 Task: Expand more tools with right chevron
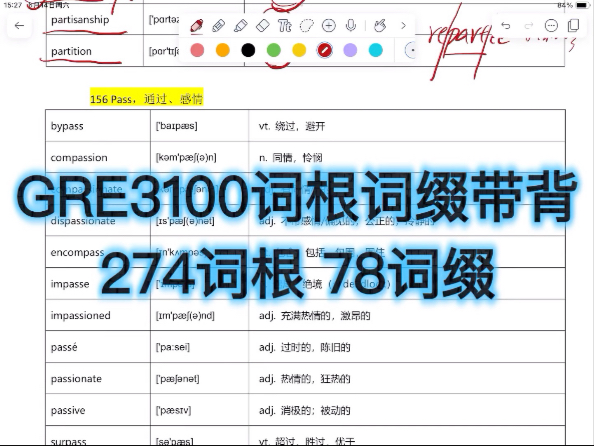(x=403, y=26)
